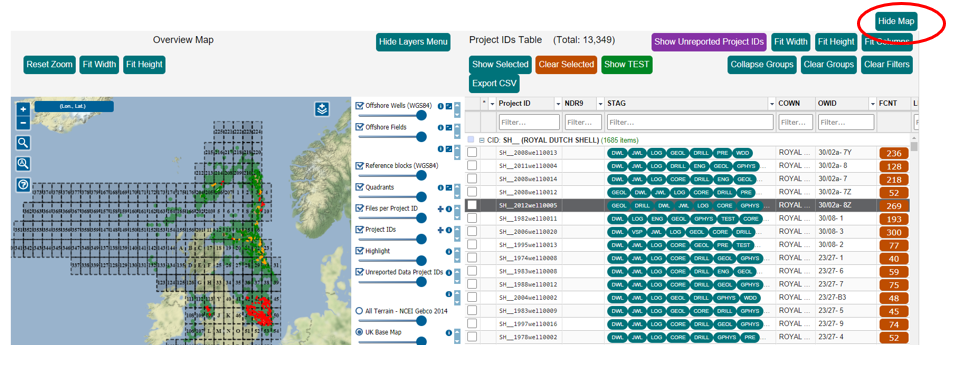Click Hide Layers Menu button
The height and width of the screenshot is (372, 963).
click(413, 42)
